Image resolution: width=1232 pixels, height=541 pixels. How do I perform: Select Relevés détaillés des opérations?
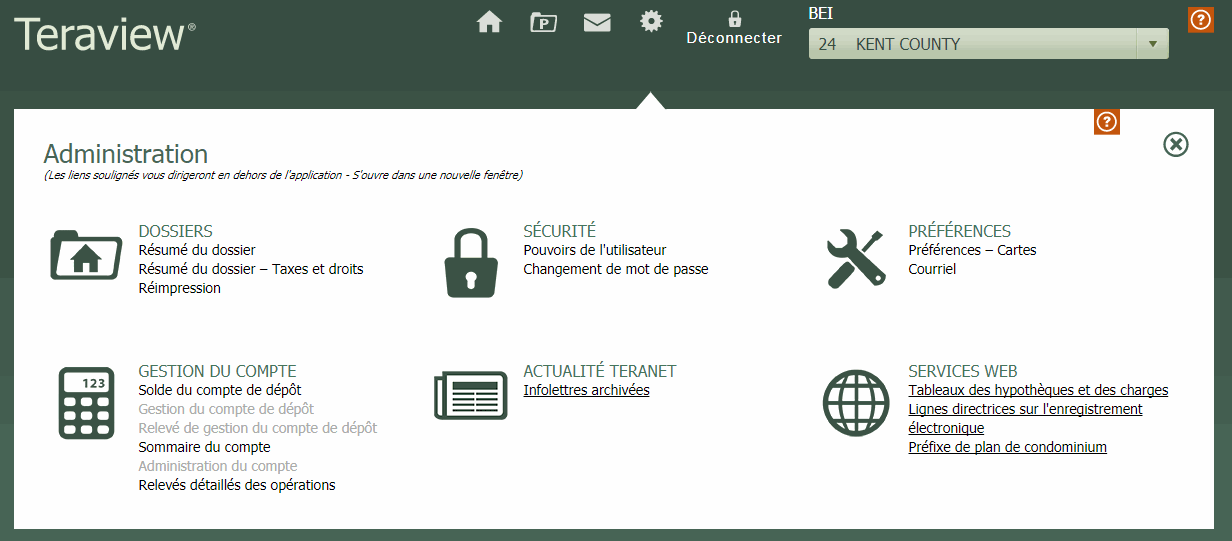(237, 485)
